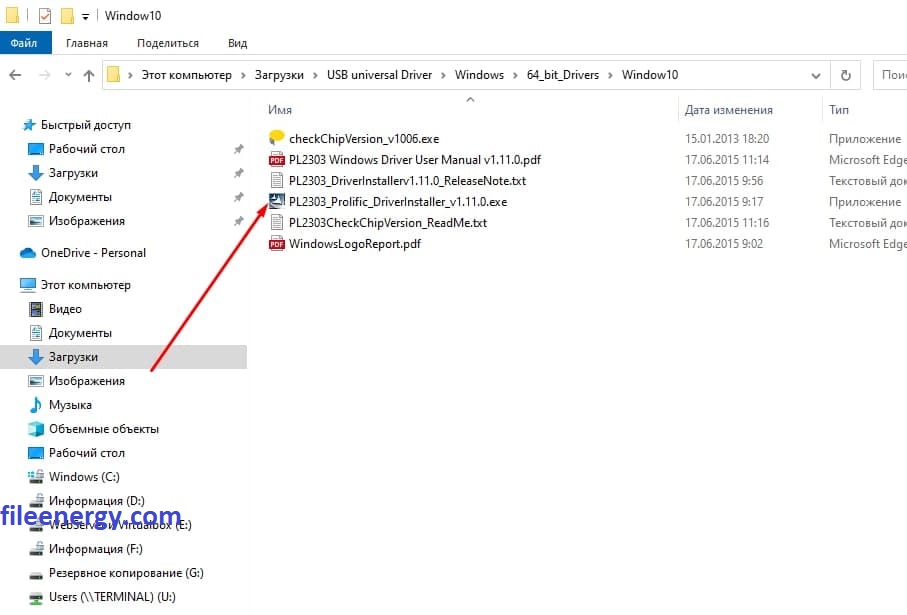This screenshot has height=615, width=907.
Task: Click the search box field
Action: [890, 75]
